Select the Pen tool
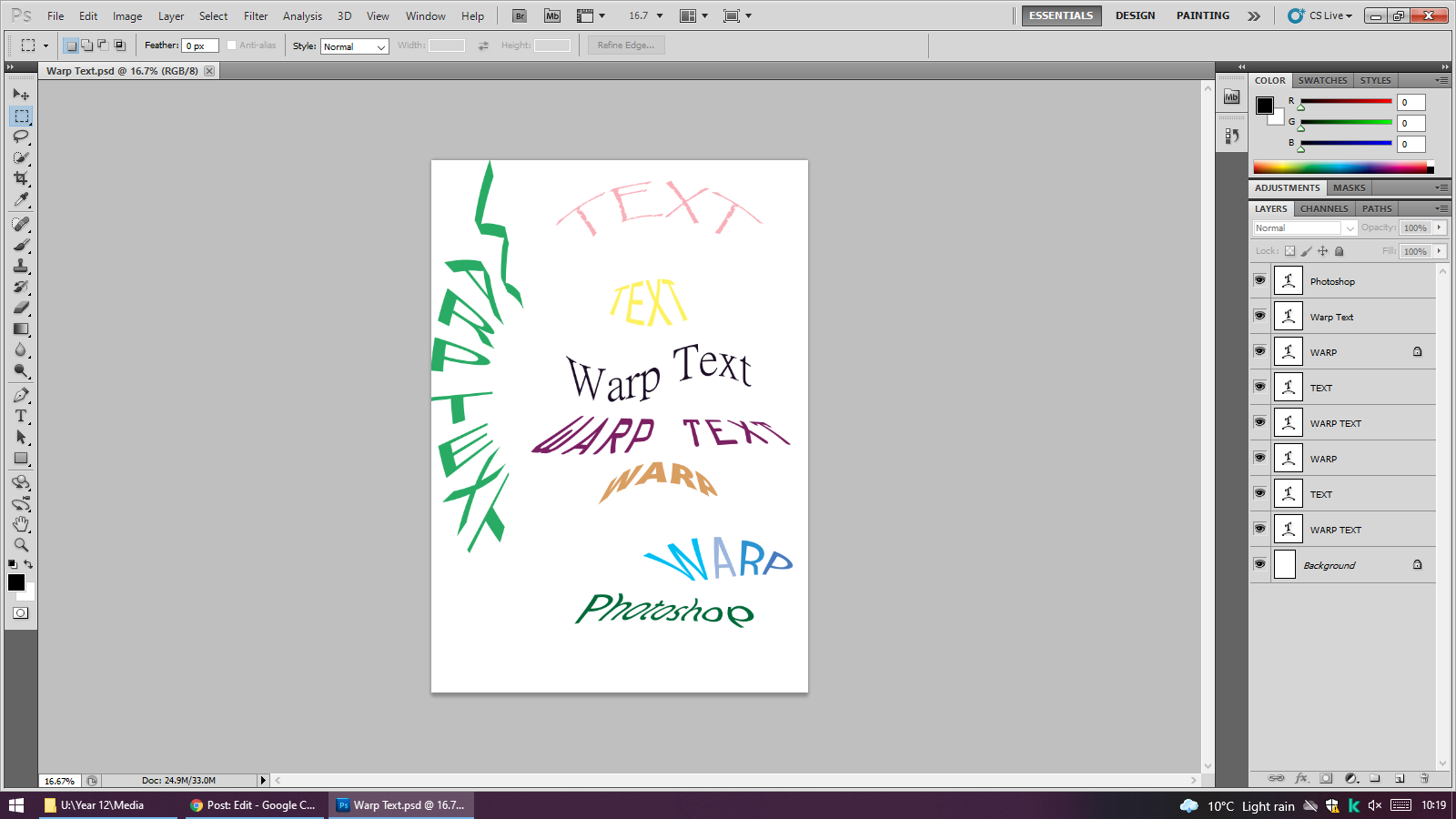The image size is (1456, 819). tap(21, 395)
